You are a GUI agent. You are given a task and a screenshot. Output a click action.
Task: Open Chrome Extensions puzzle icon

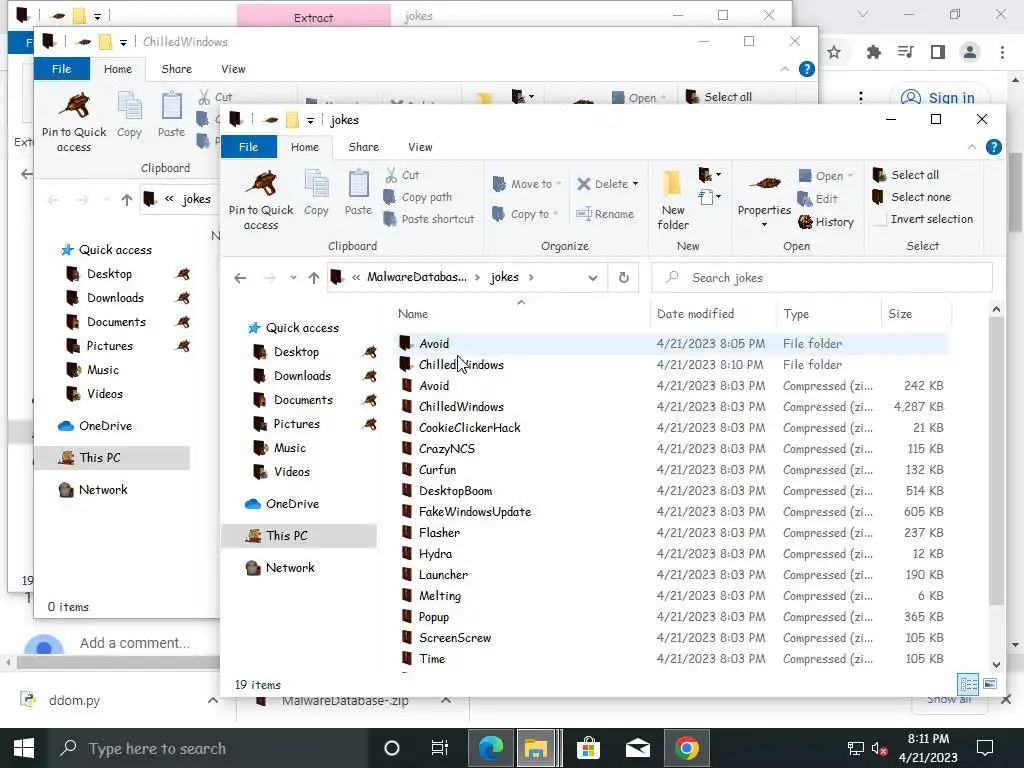click(873, 52)
